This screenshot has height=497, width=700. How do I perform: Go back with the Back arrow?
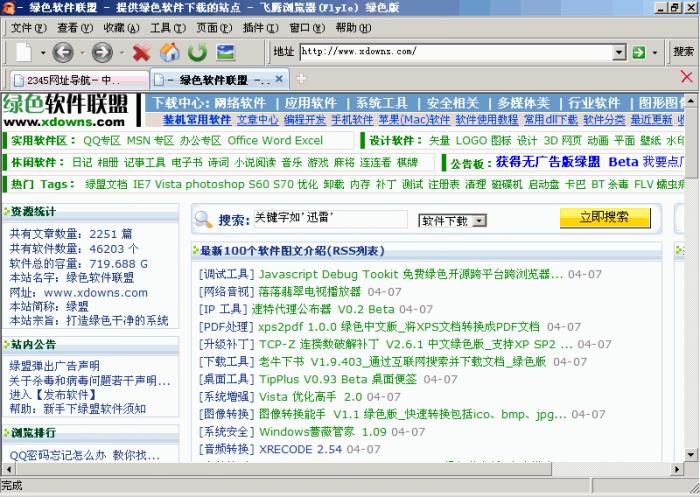(x=63, y=52)
